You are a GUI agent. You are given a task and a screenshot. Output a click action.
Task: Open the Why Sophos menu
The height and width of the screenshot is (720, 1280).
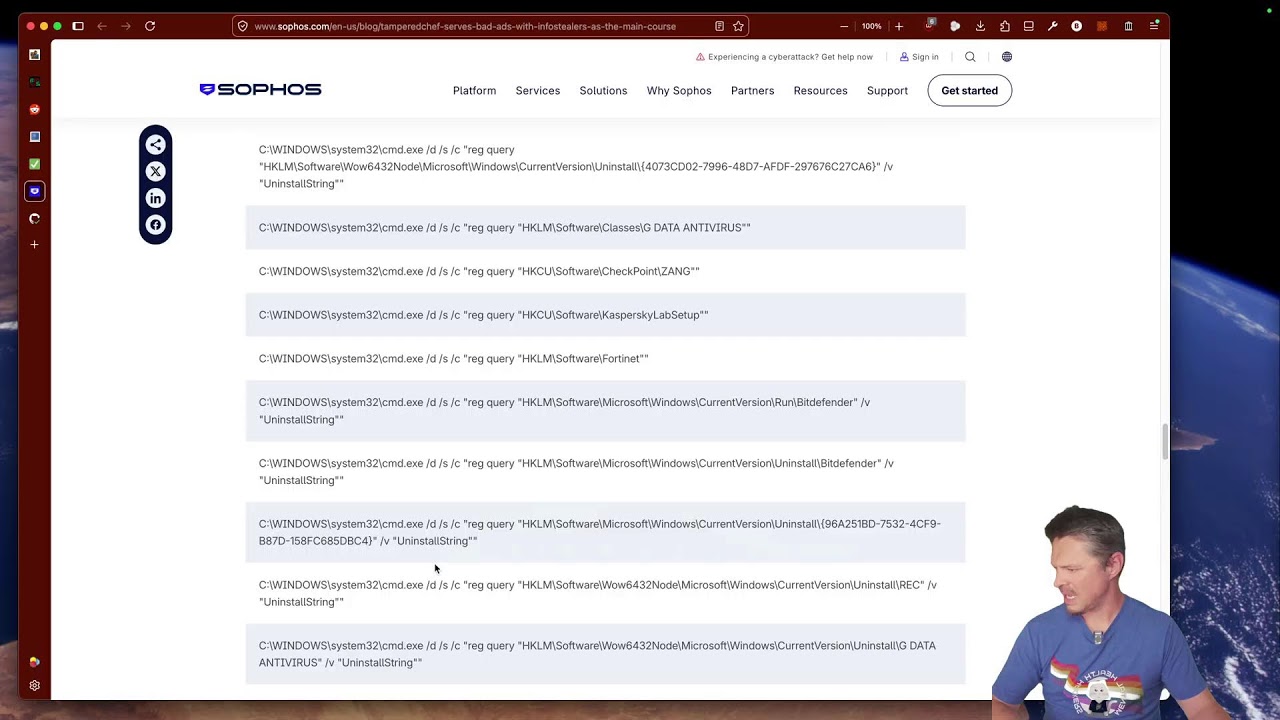coord(679,91)
